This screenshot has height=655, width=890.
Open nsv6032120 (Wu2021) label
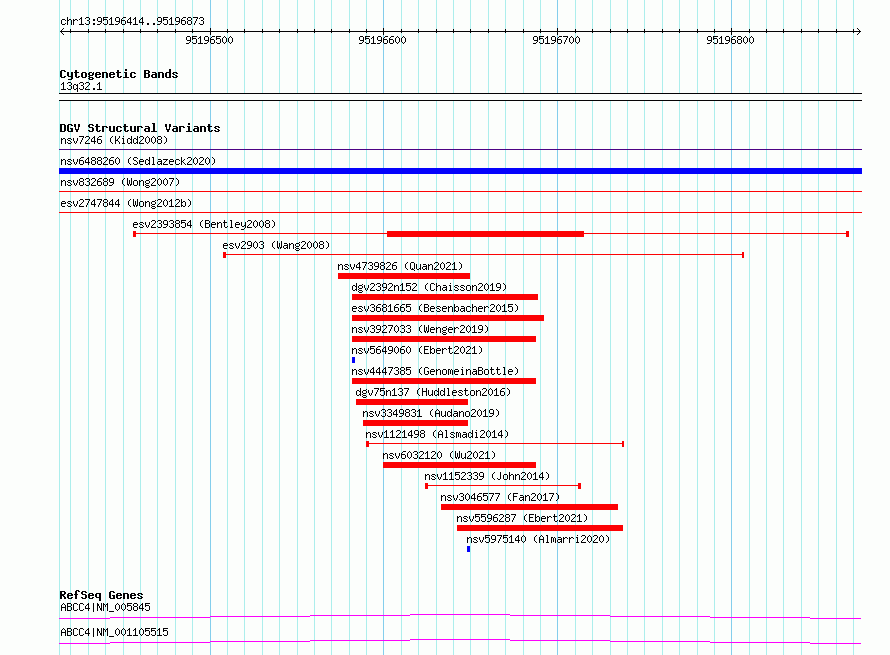point(439,455)
